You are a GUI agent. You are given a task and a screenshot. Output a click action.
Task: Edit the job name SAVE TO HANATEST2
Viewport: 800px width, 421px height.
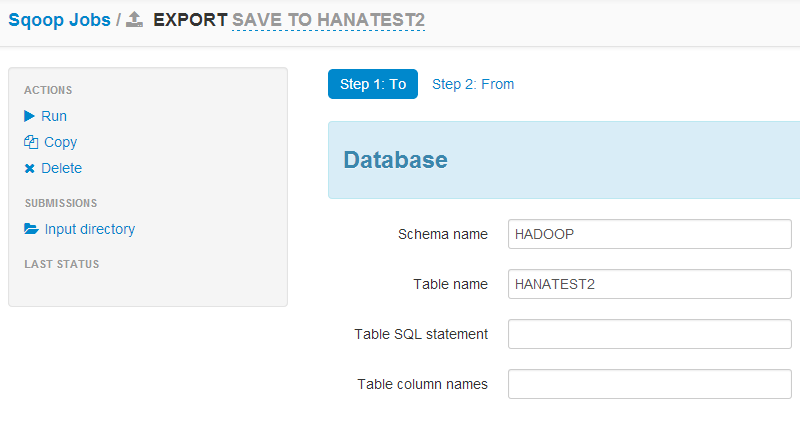click(x=328, y=20)
